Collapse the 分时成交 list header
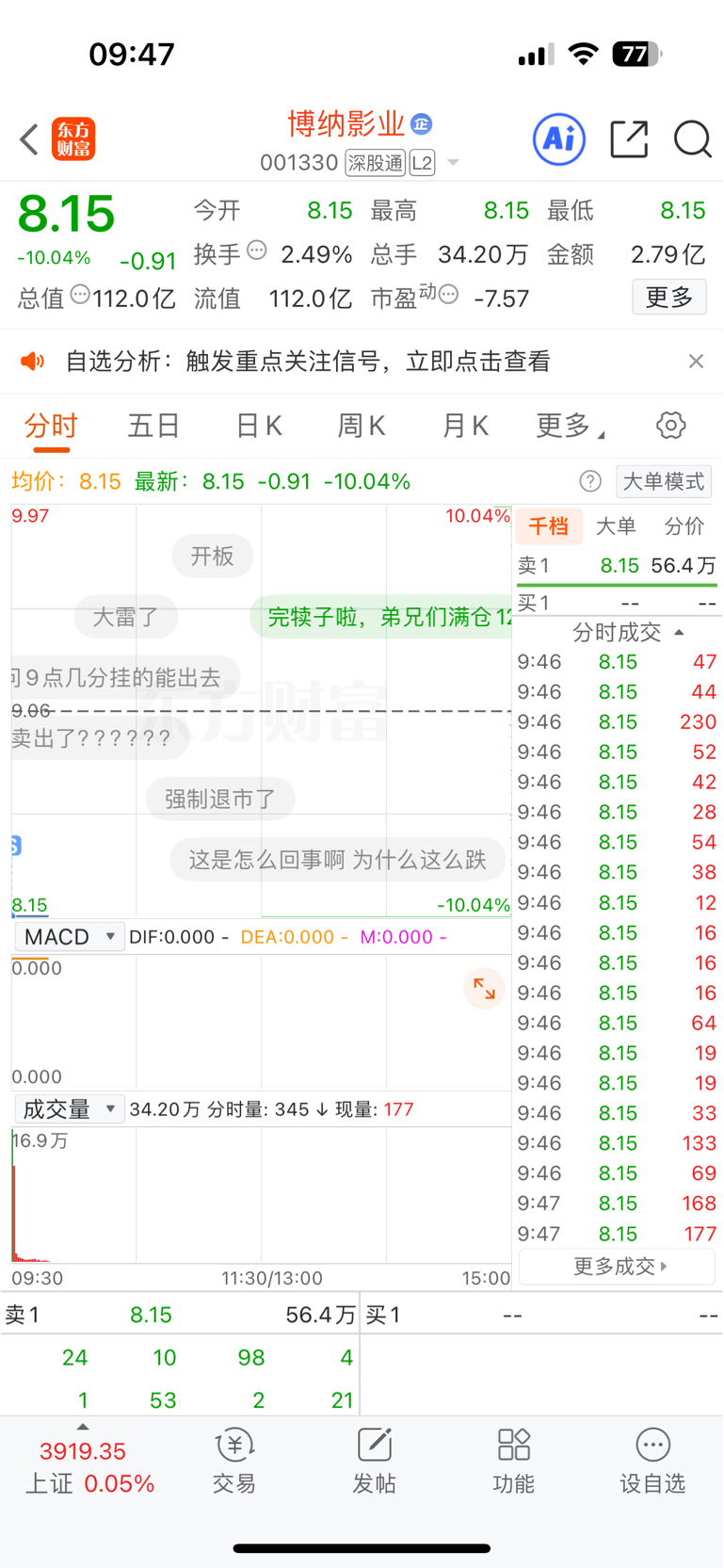 click(x=627, y=632)
